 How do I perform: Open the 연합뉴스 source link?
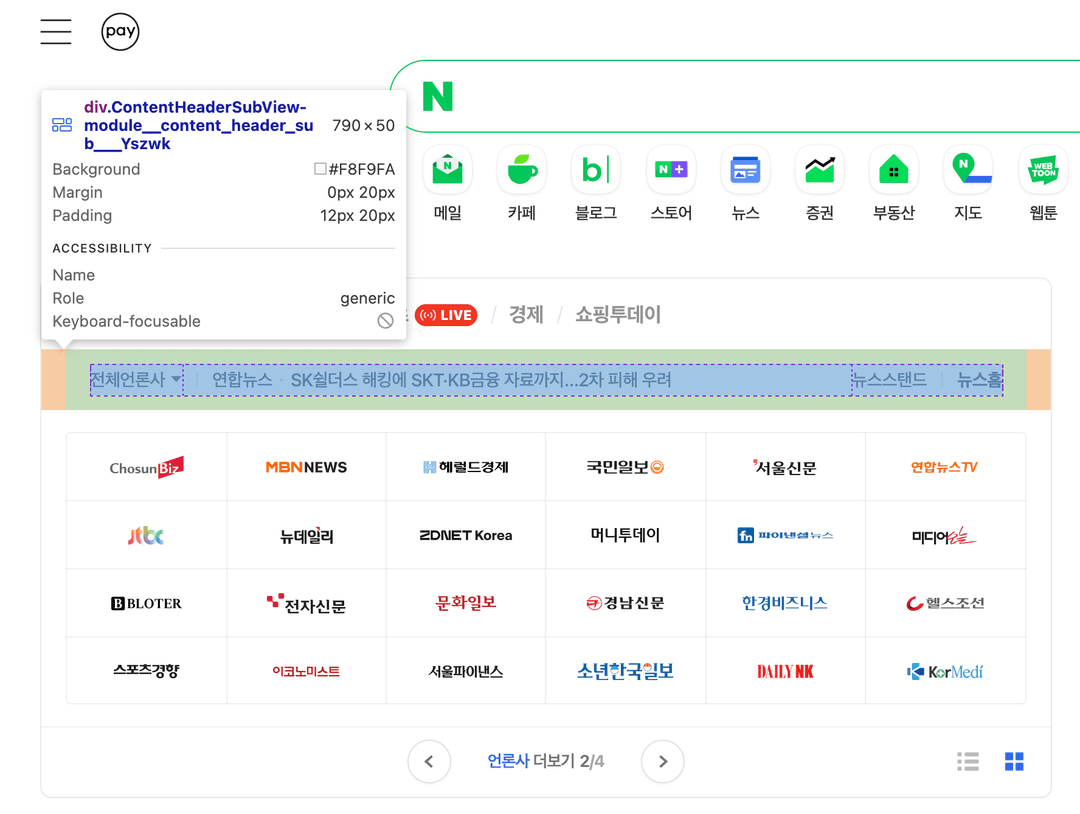click(x=242, y=380)
